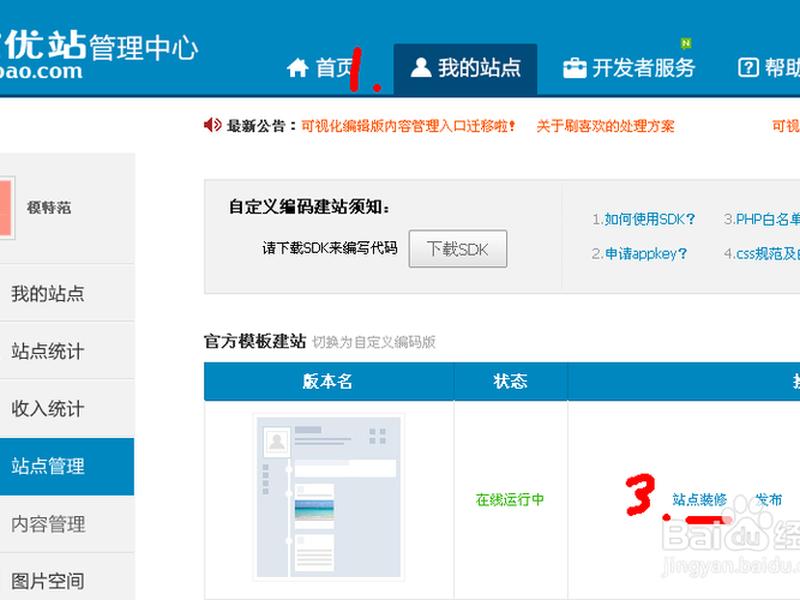Image resolution: width=800 pixels, height=600 pixels.
Task: Click the green new badge icon
Action: coord(686,44)
